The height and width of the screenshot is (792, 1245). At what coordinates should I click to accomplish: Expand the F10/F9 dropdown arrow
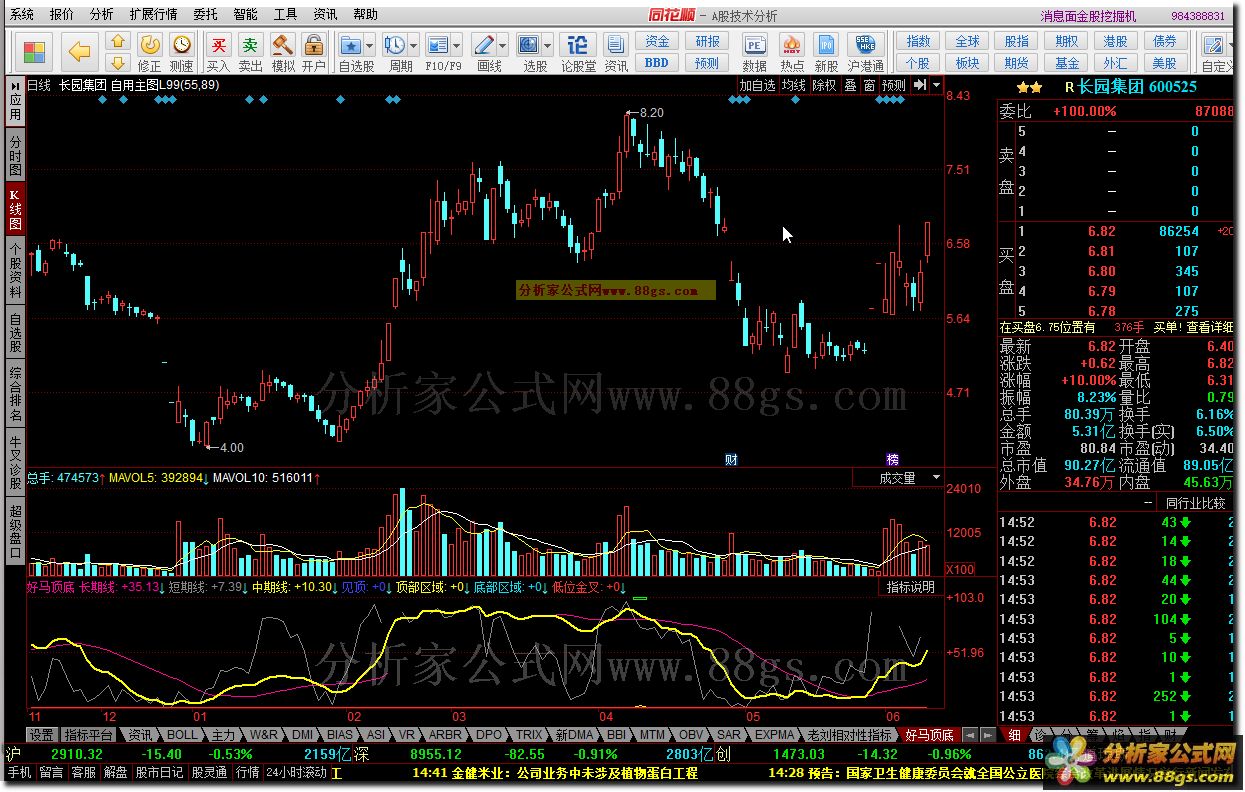tap(457, 46)
